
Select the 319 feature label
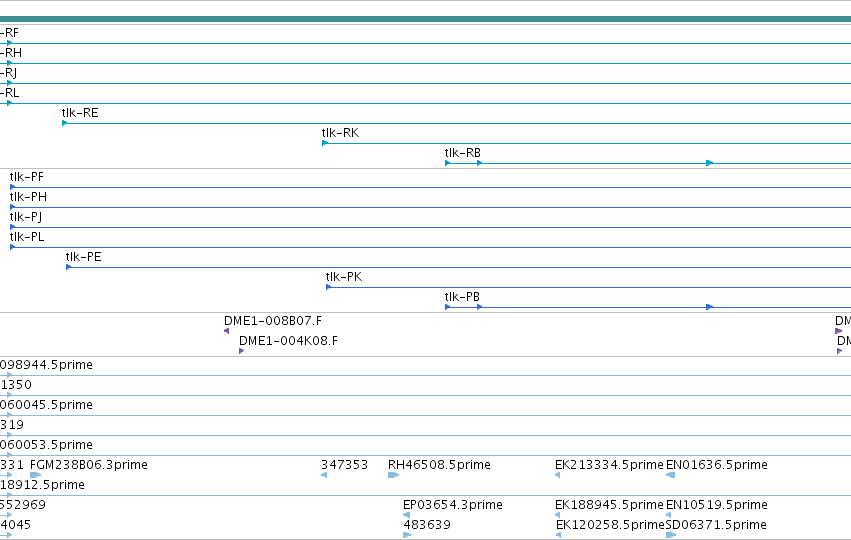pos(12,425)
